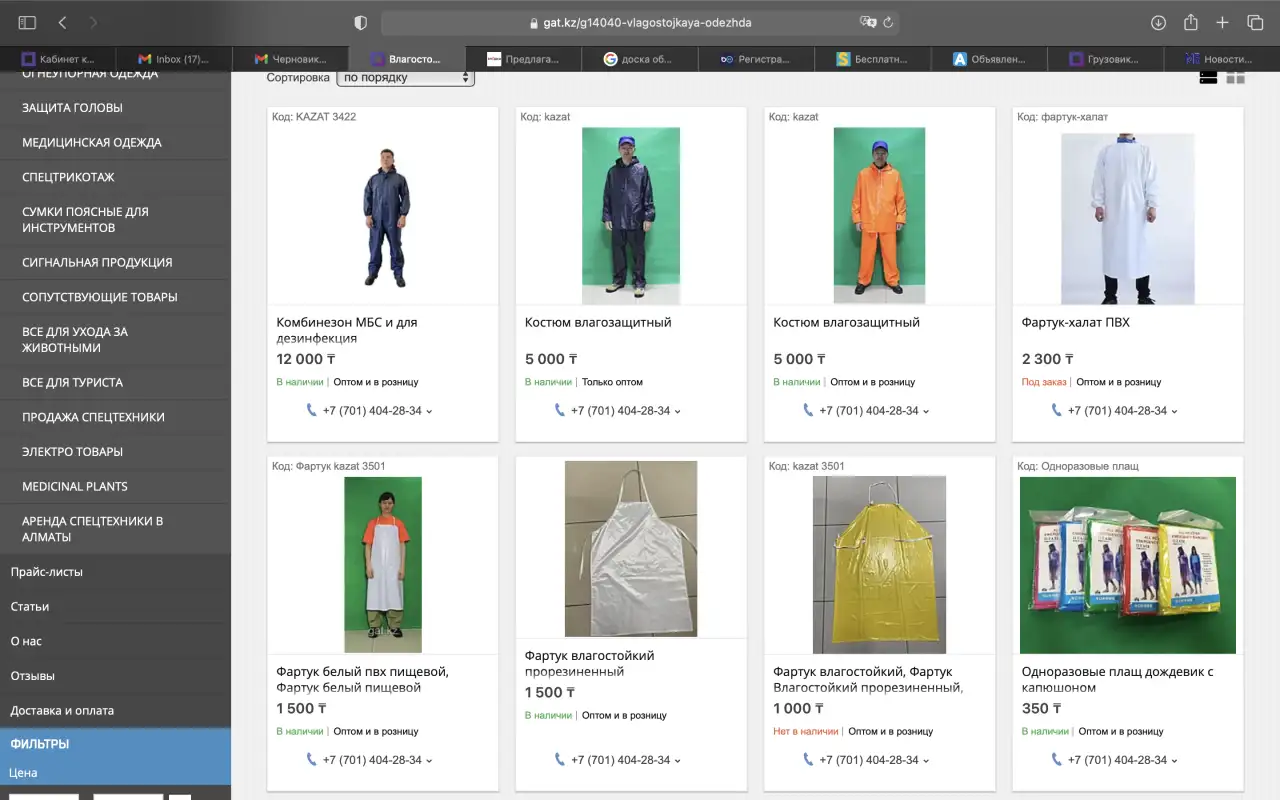Click Safari Downloads icon

click(1158, 22)
